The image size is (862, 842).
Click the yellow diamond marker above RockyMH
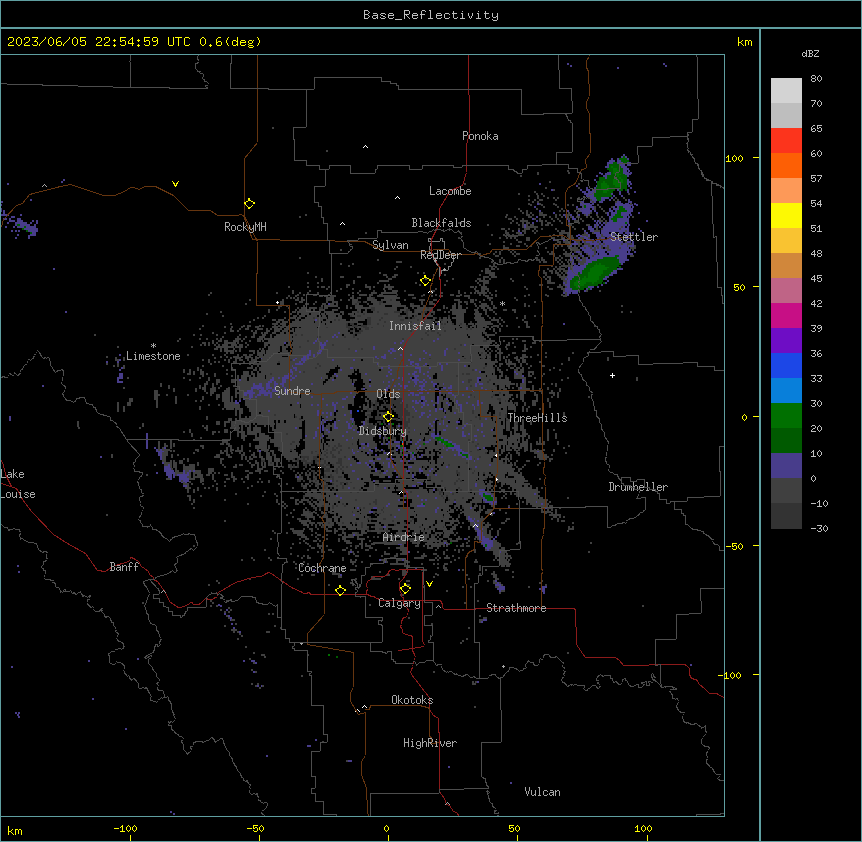[x=250, y=204]
